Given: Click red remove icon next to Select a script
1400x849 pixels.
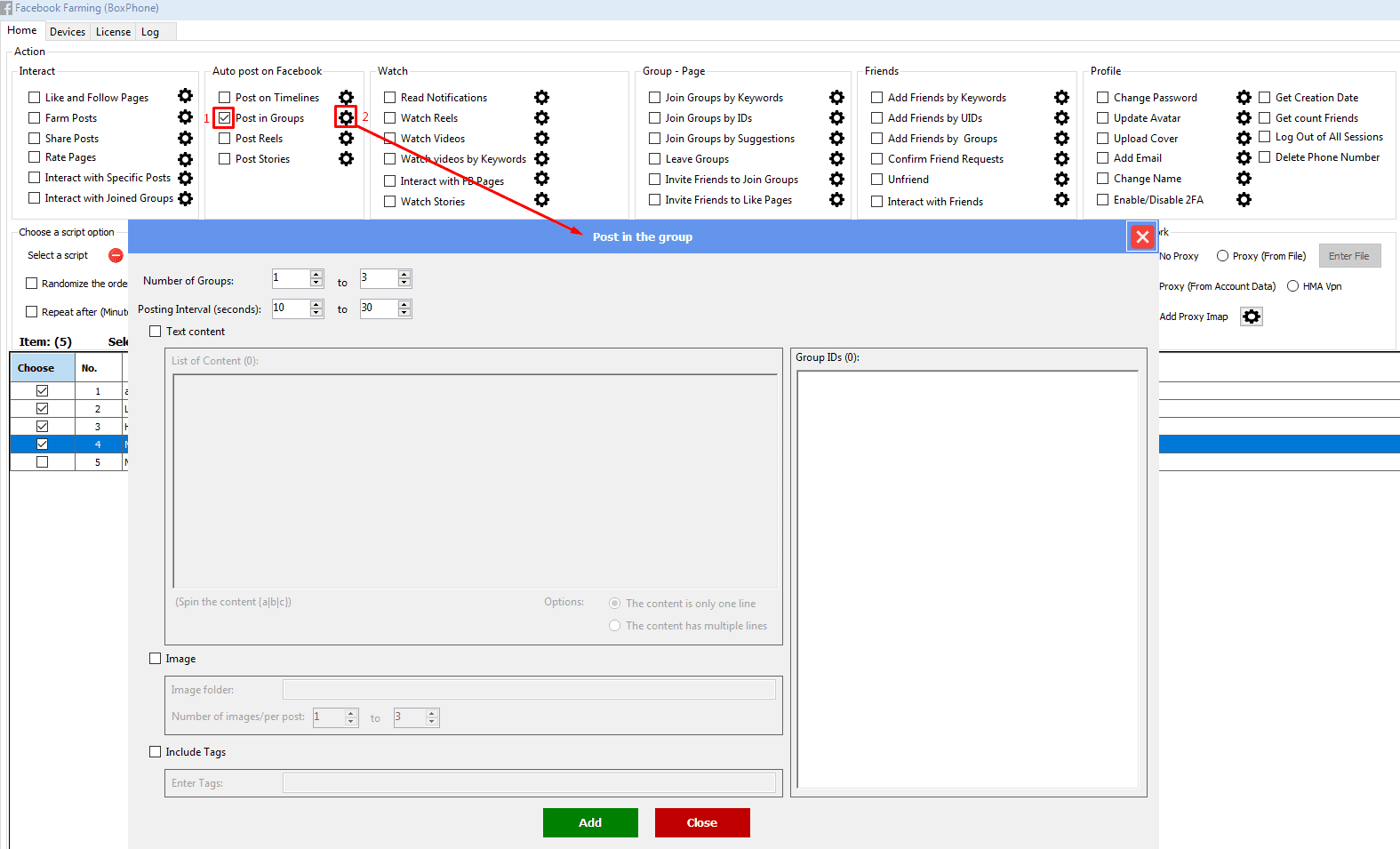Looking at the screenshot, I should tap(116, 255).
